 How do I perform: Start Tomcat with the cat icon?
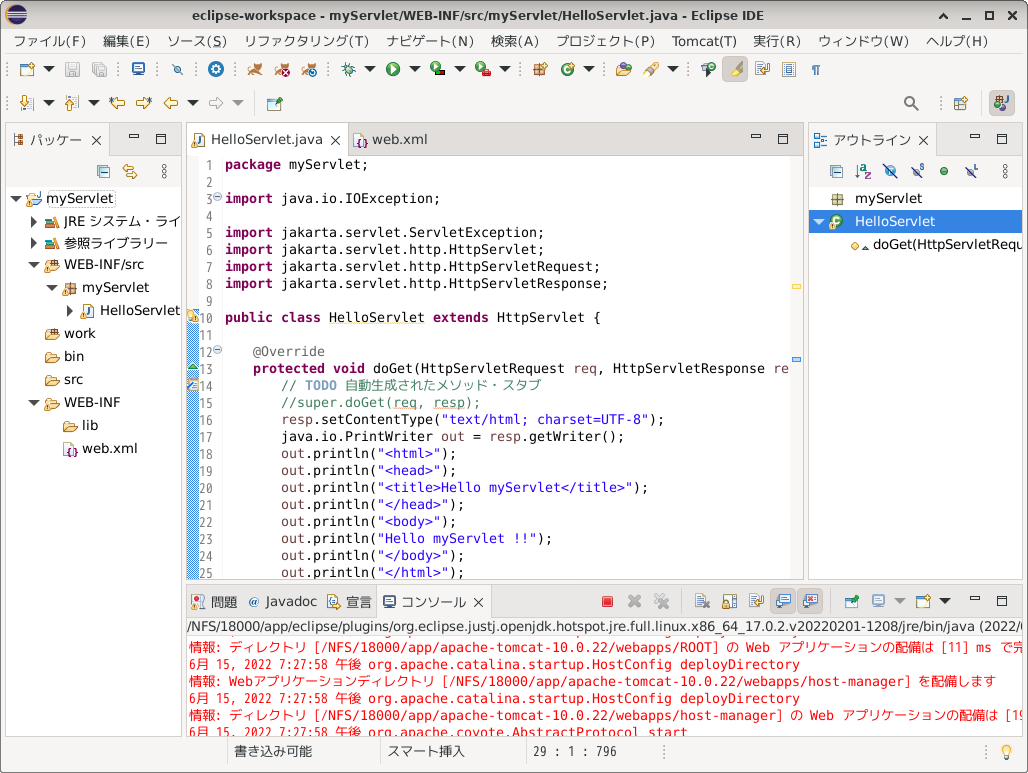254,69
